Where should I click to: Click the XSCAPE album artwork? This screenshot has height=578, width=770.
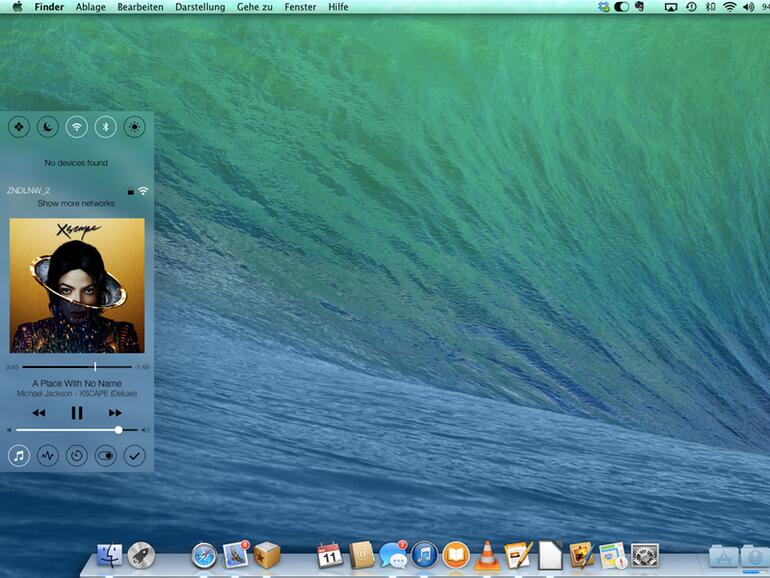(77, 286)
